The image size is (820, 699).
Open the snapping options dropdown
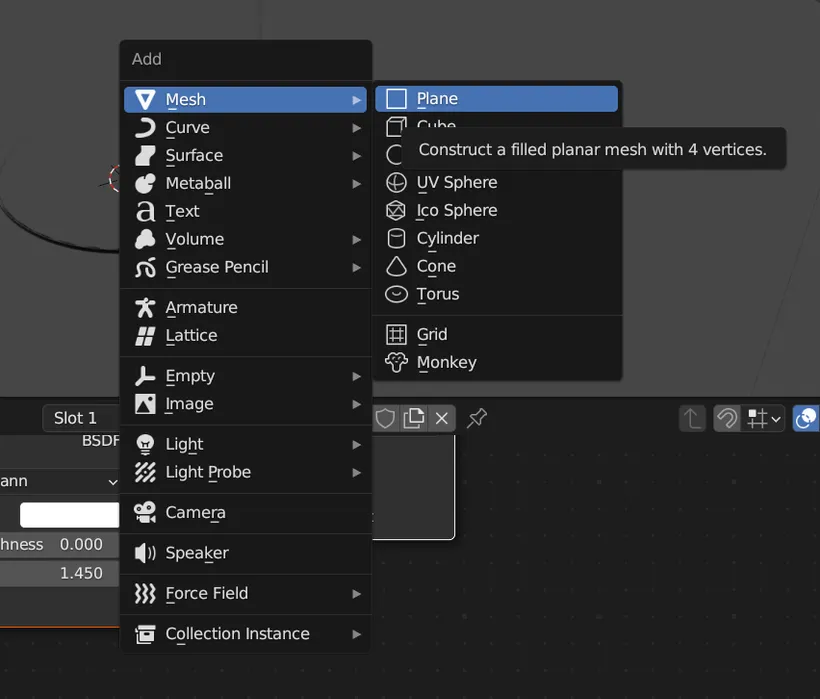tap(764, 419)
